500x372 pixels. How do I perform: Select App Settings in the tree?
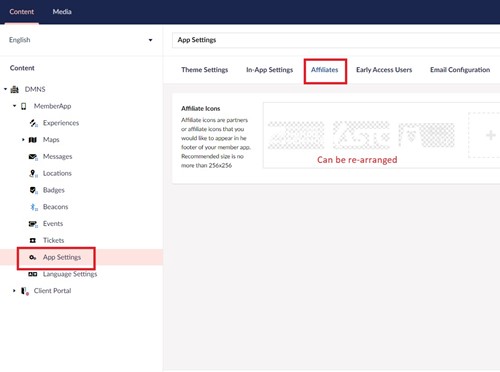[x=62, y=257]
